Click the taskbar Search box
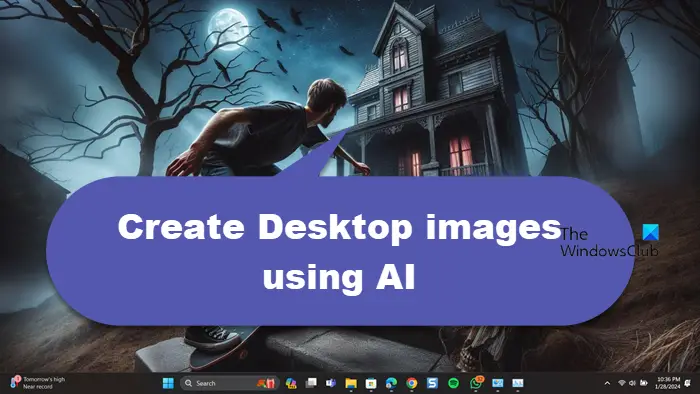The image size is (700, 394). click(229, 383)
